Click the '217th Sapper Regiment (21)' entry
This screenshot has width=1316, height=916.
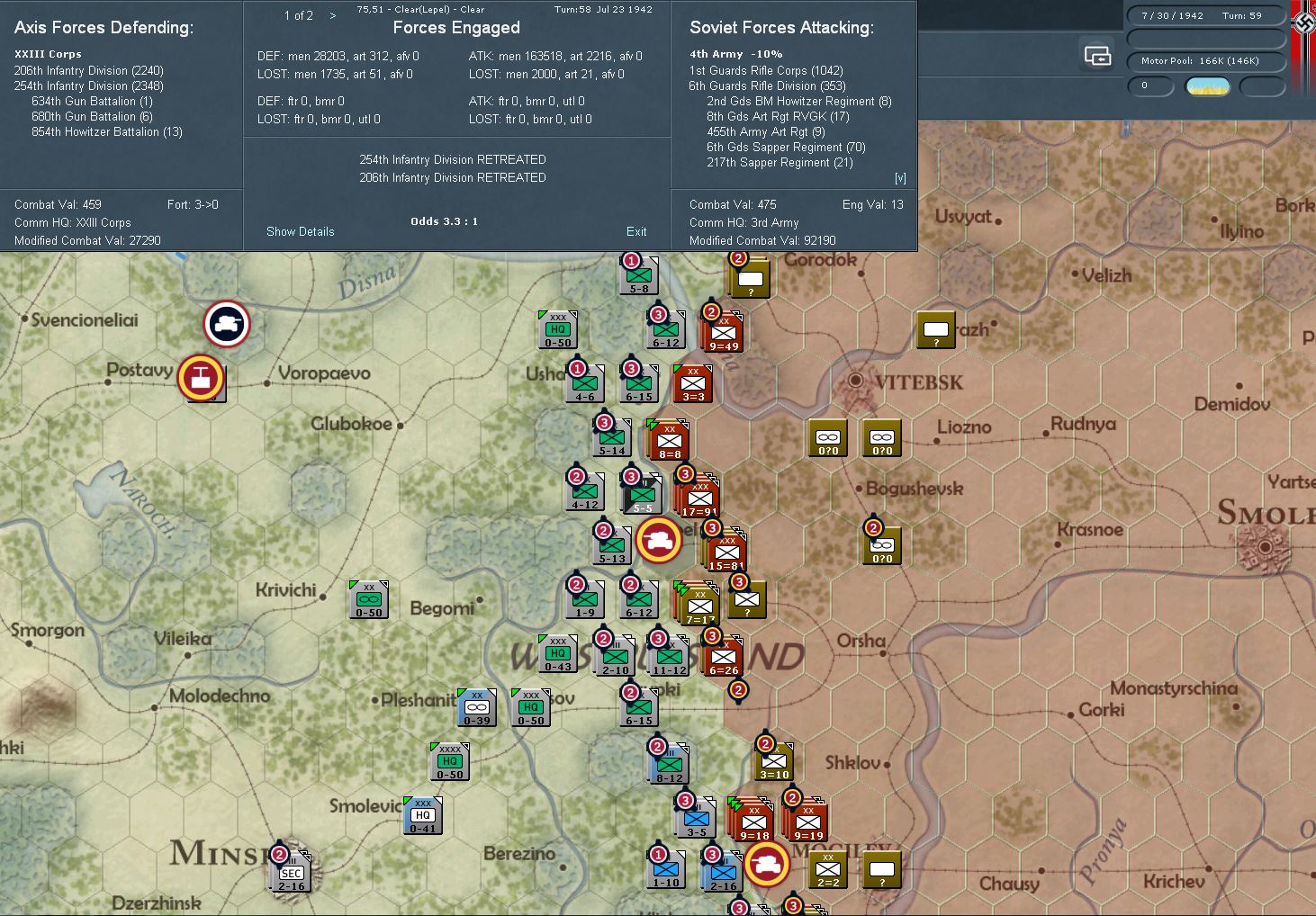[780, 162]
